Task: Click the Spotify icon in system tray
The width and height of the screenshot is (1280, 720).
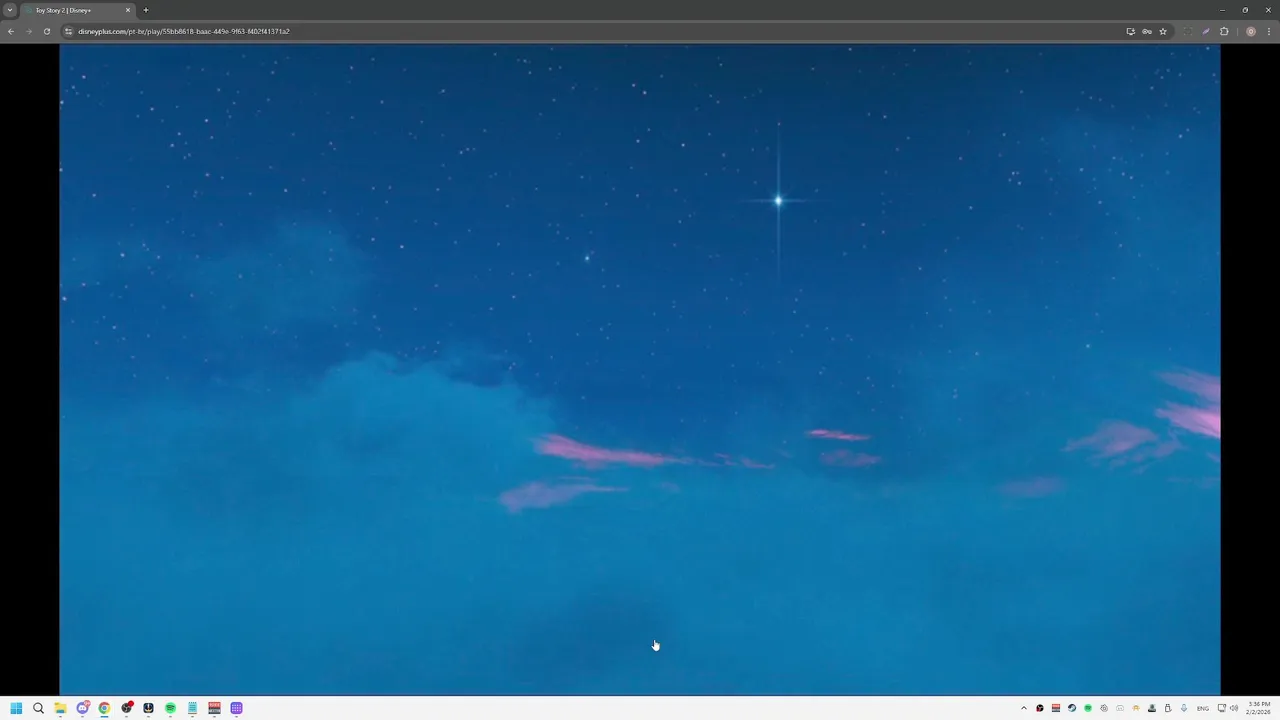Action: (1088, 708)
